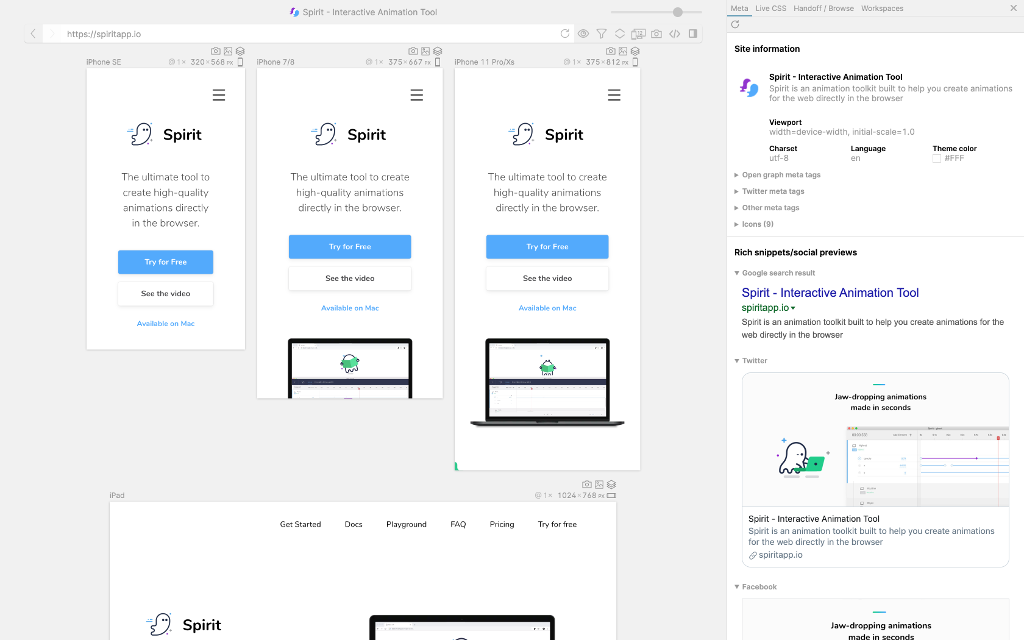Switch to the Live CSS panel tab
The width and height of the screenshot is (1024, 640).
click(x=771, y=8)
